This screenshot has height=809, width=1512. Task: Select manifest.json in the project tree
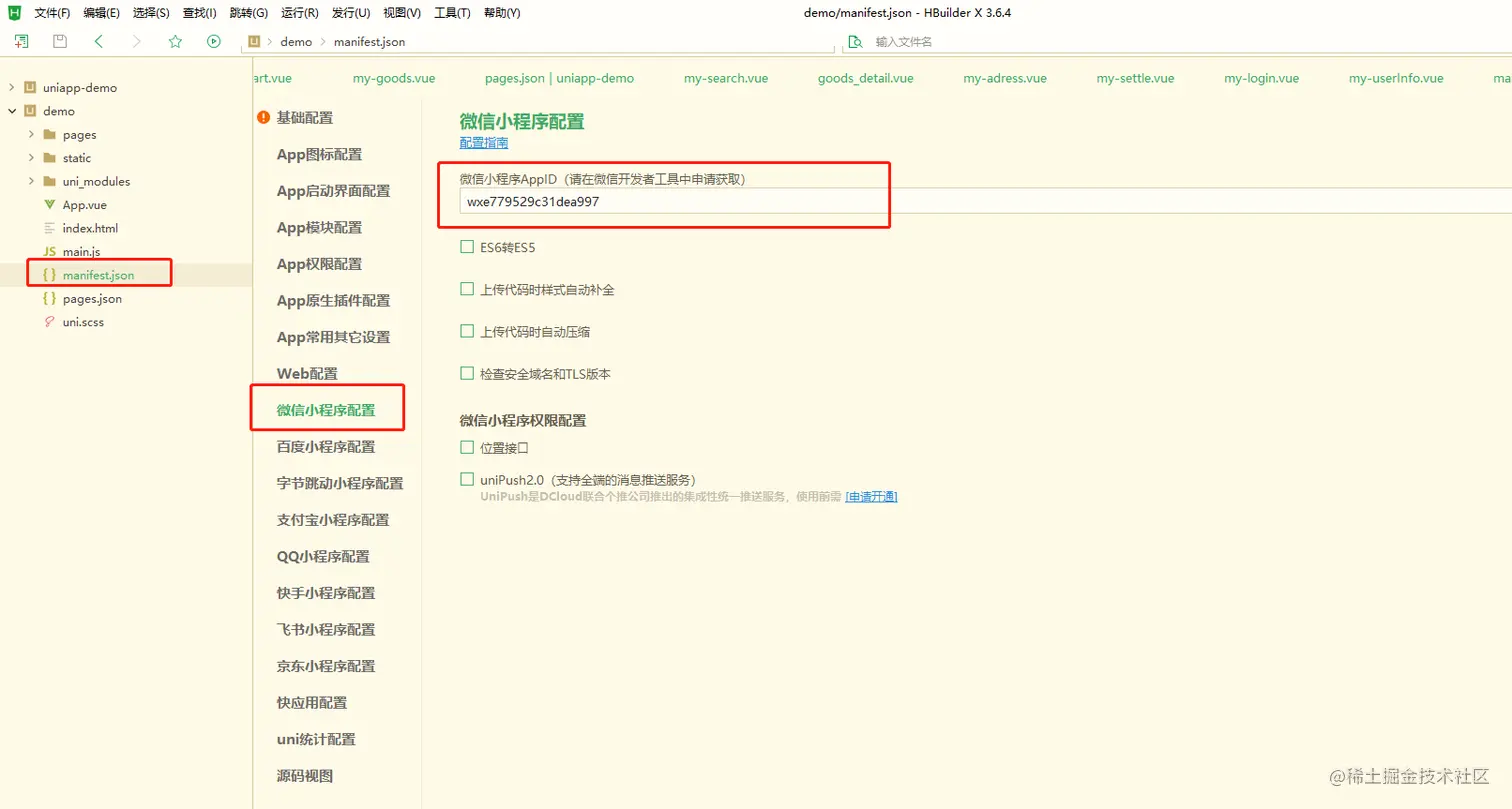pyautogui.click(x=98, y=275)
